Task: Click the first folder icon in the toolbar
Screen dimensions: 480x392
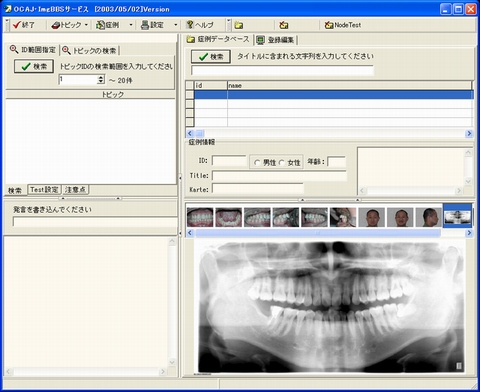Action: tap(239, 25)
